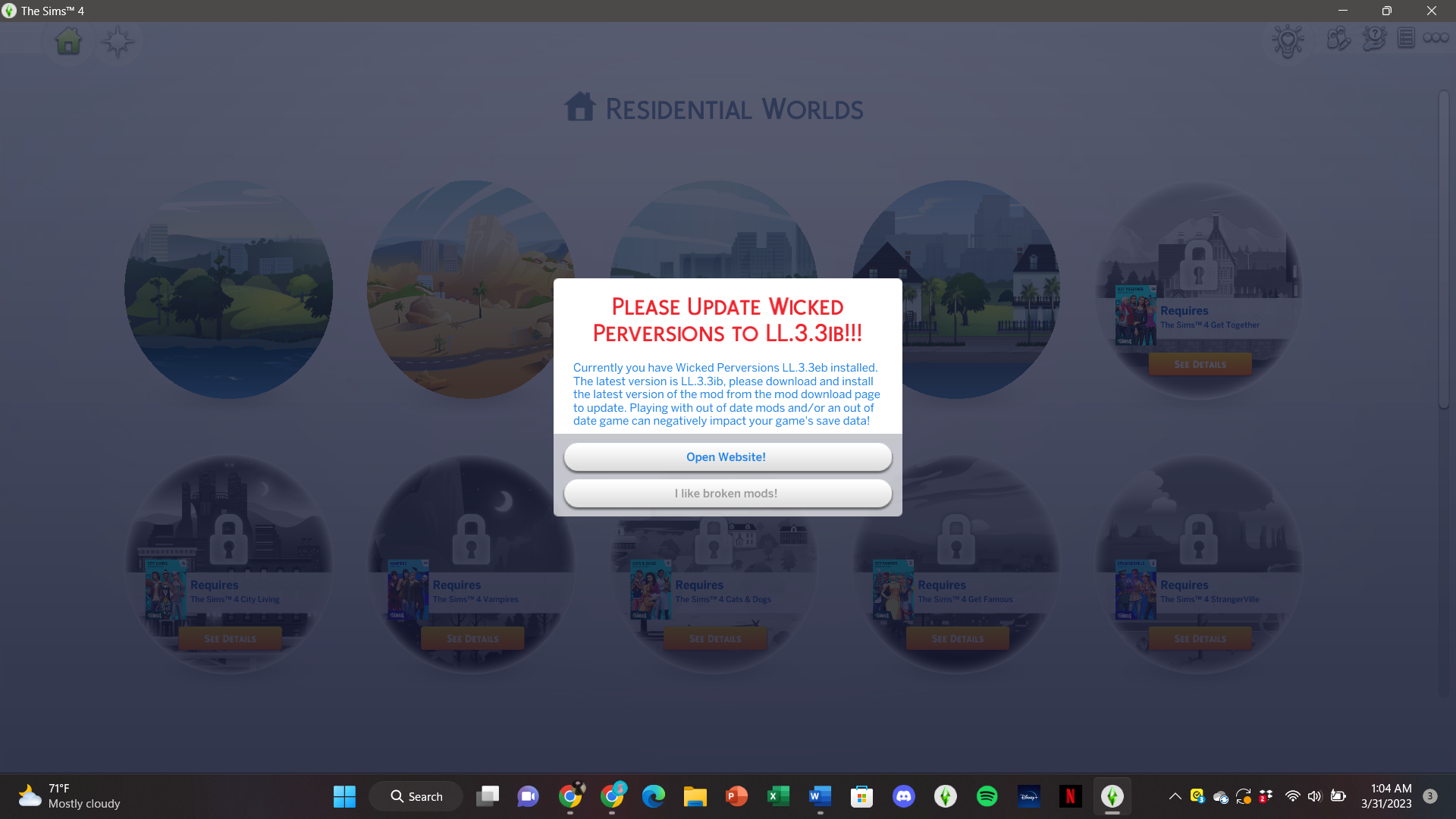This screenshot has width=1456, height=819.
Task: Click the Residential Worlds heading
Action: coord(734,109)
